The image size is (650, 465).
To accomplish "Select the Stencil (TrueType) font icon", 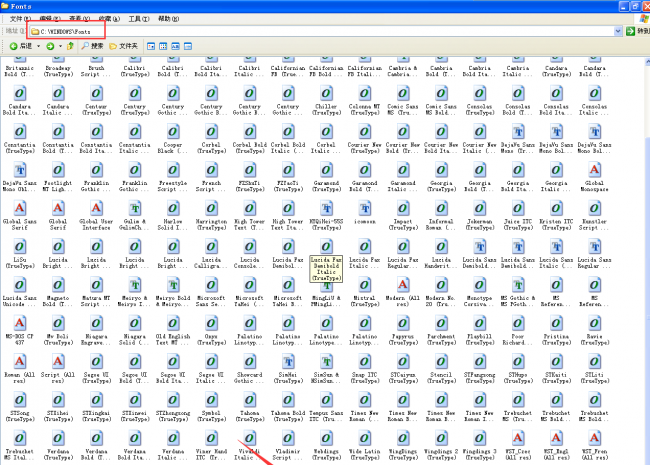I will tap(441, 361).
